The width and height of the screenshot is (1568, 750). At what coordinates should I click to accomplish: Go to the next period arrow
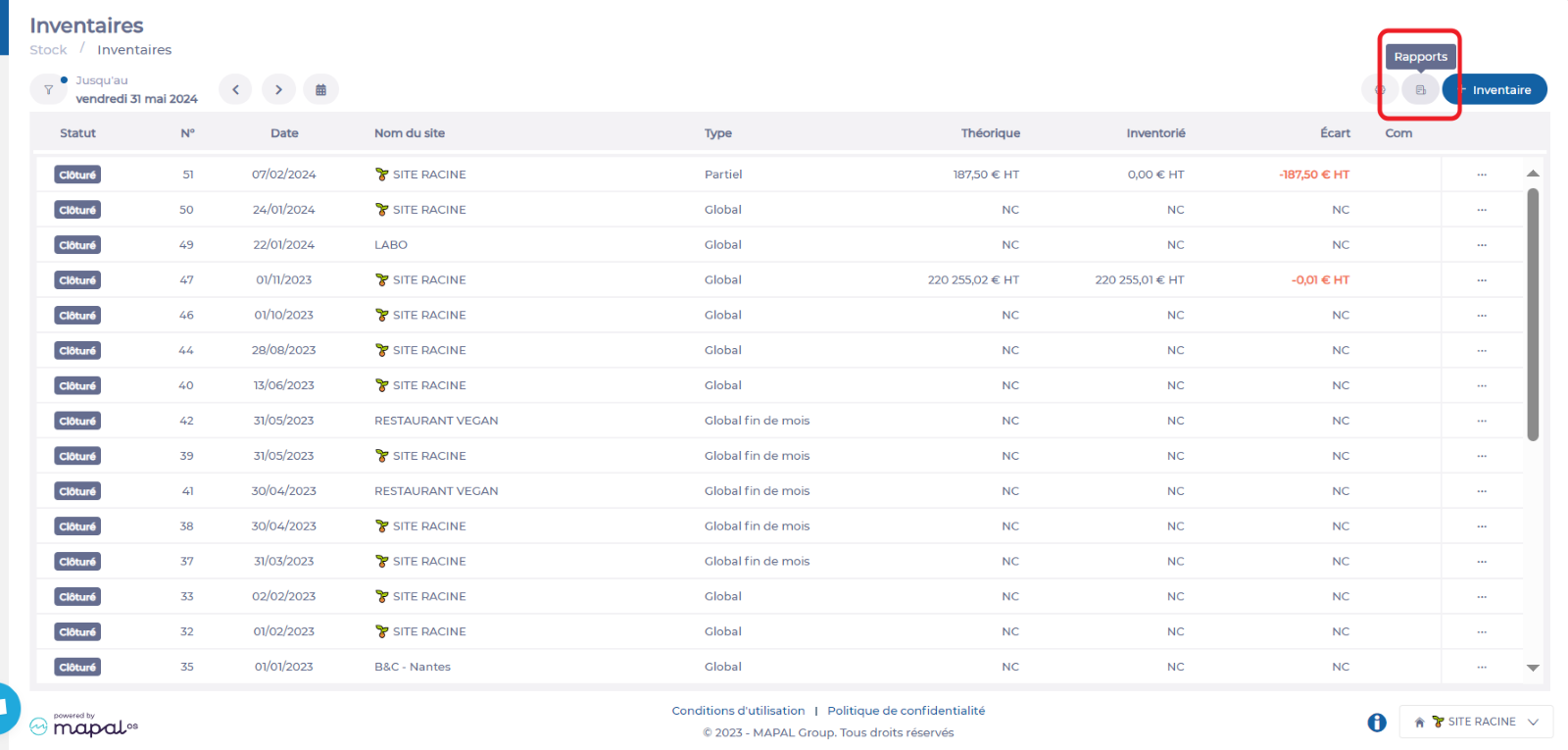(278, 89)
